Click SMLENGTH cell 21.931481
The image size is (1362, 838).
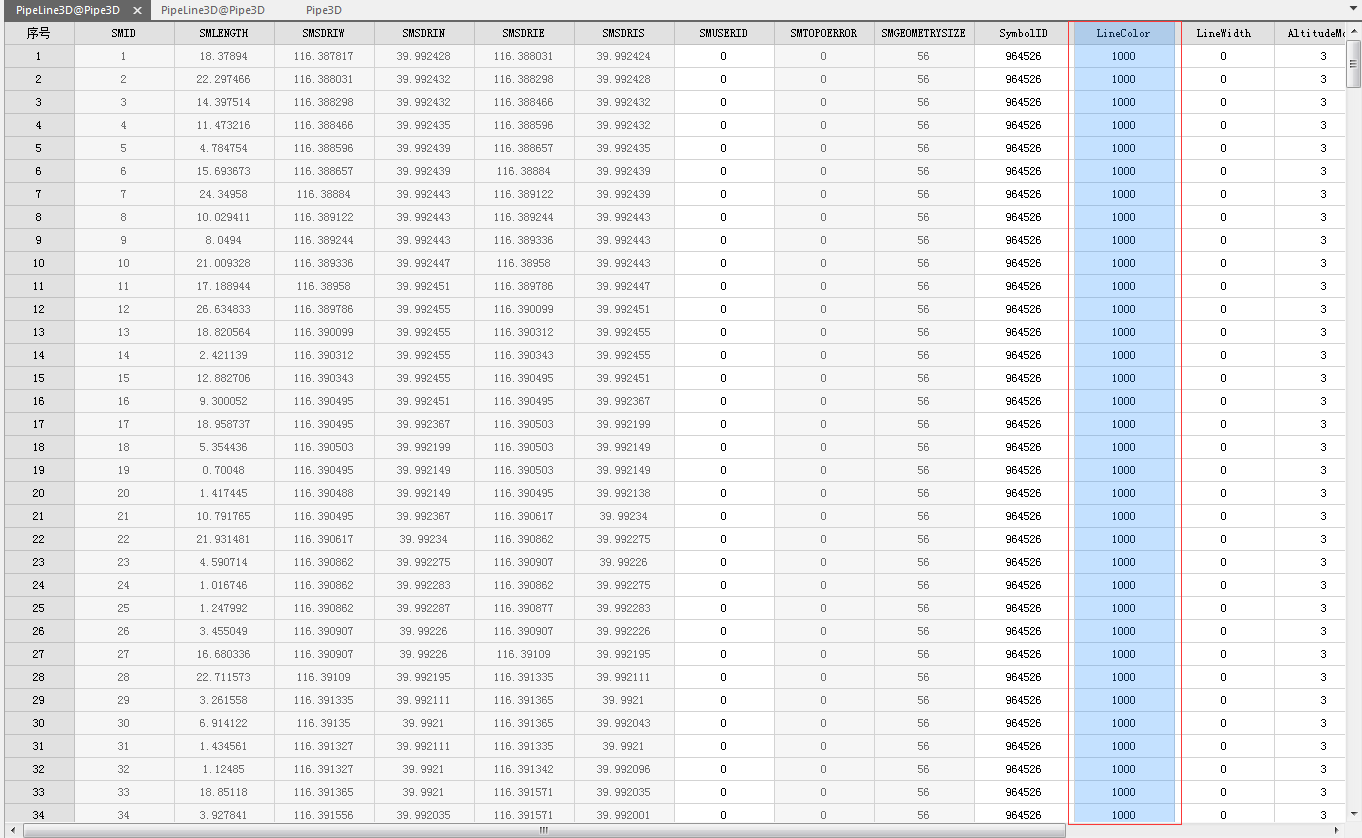click(x=224, y=539)
